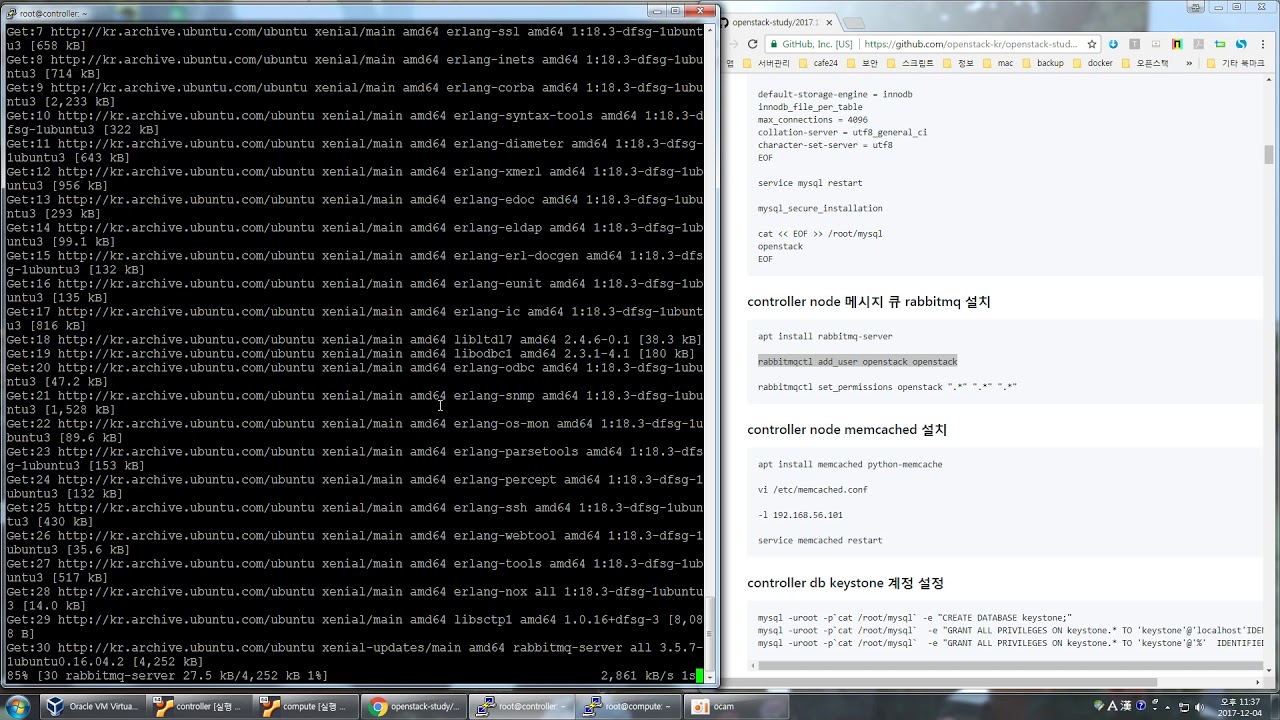The height and width of the screenshot is (720, 1280).
Task: Click the gray T extension icon
Action: point(1135,44)
